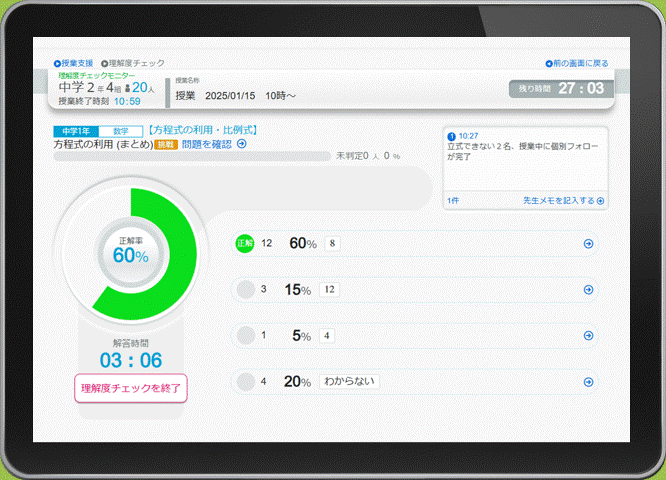The width and height of the screenshot is (666, 480).
Task: Open arrow icon for answer 4 row
Action: coord(588,336)
